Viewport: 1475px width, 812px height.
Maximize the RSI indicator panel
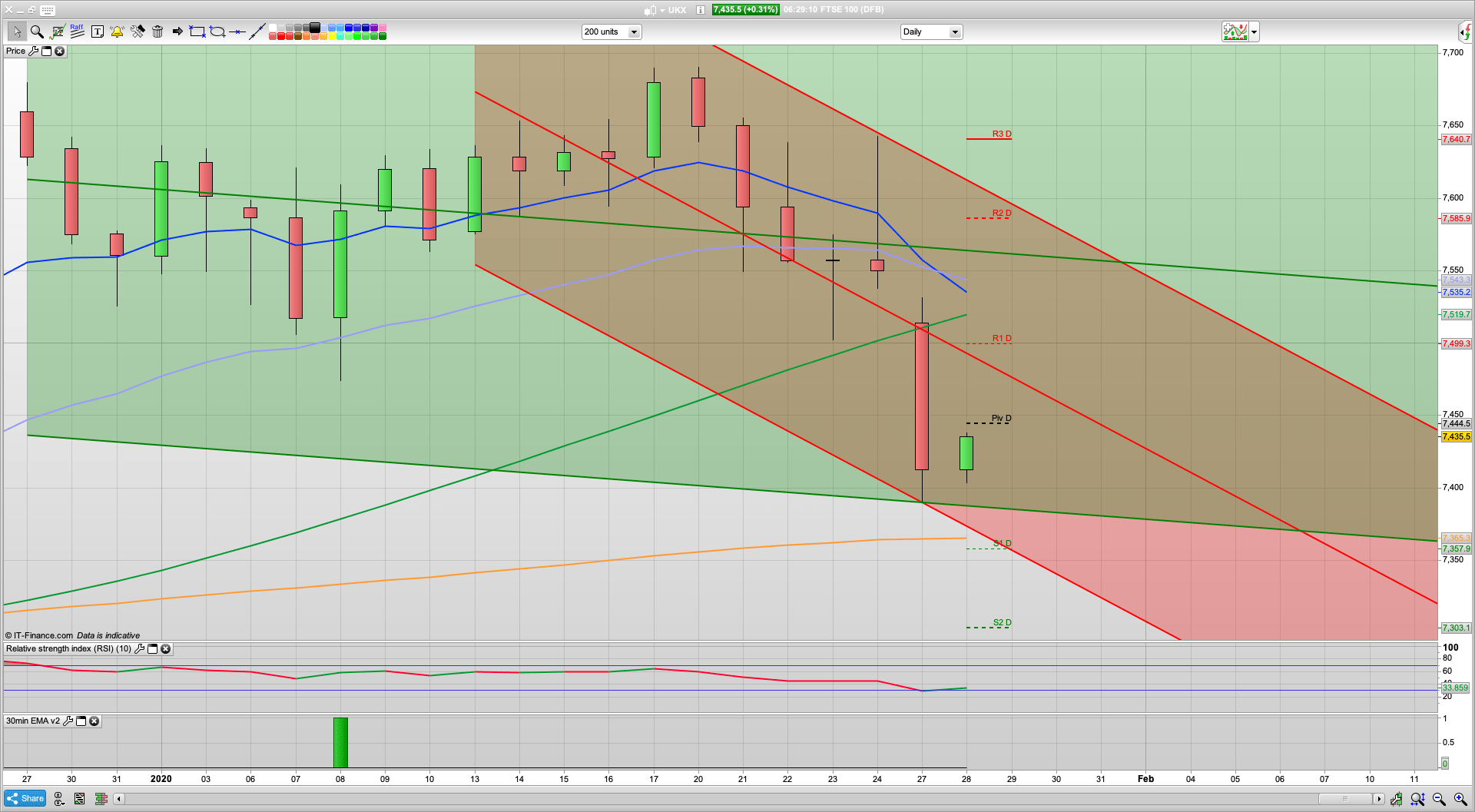[x=152, y=648]
